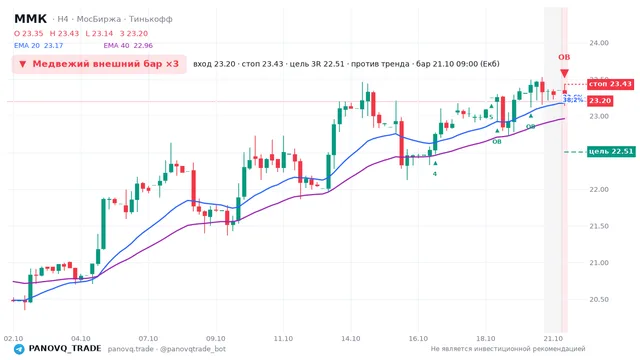
Task: Click the 09.10 date axis label
Action: 216,339
